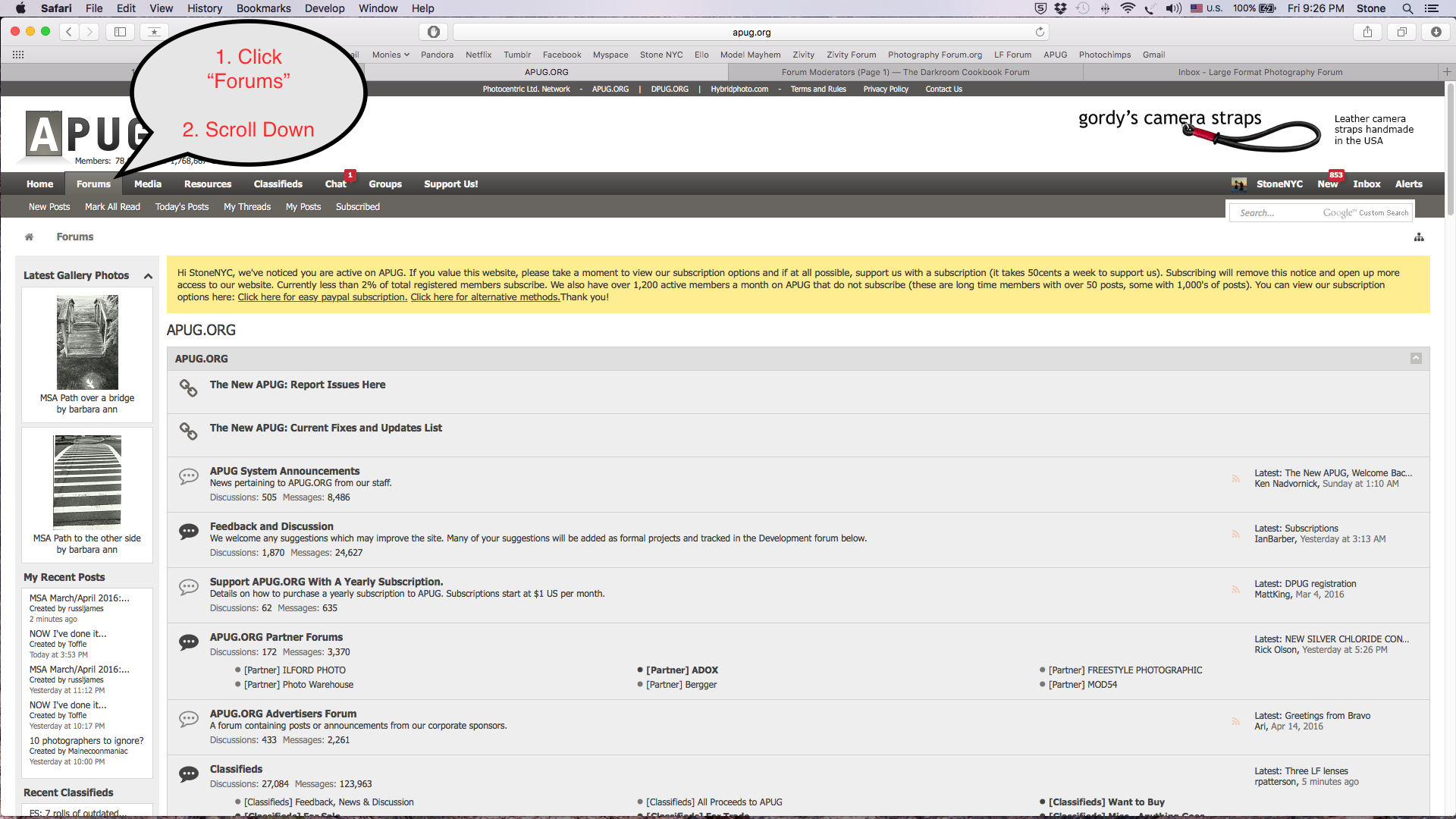Open Feedback and Discussion forum

tap(271, 526)
